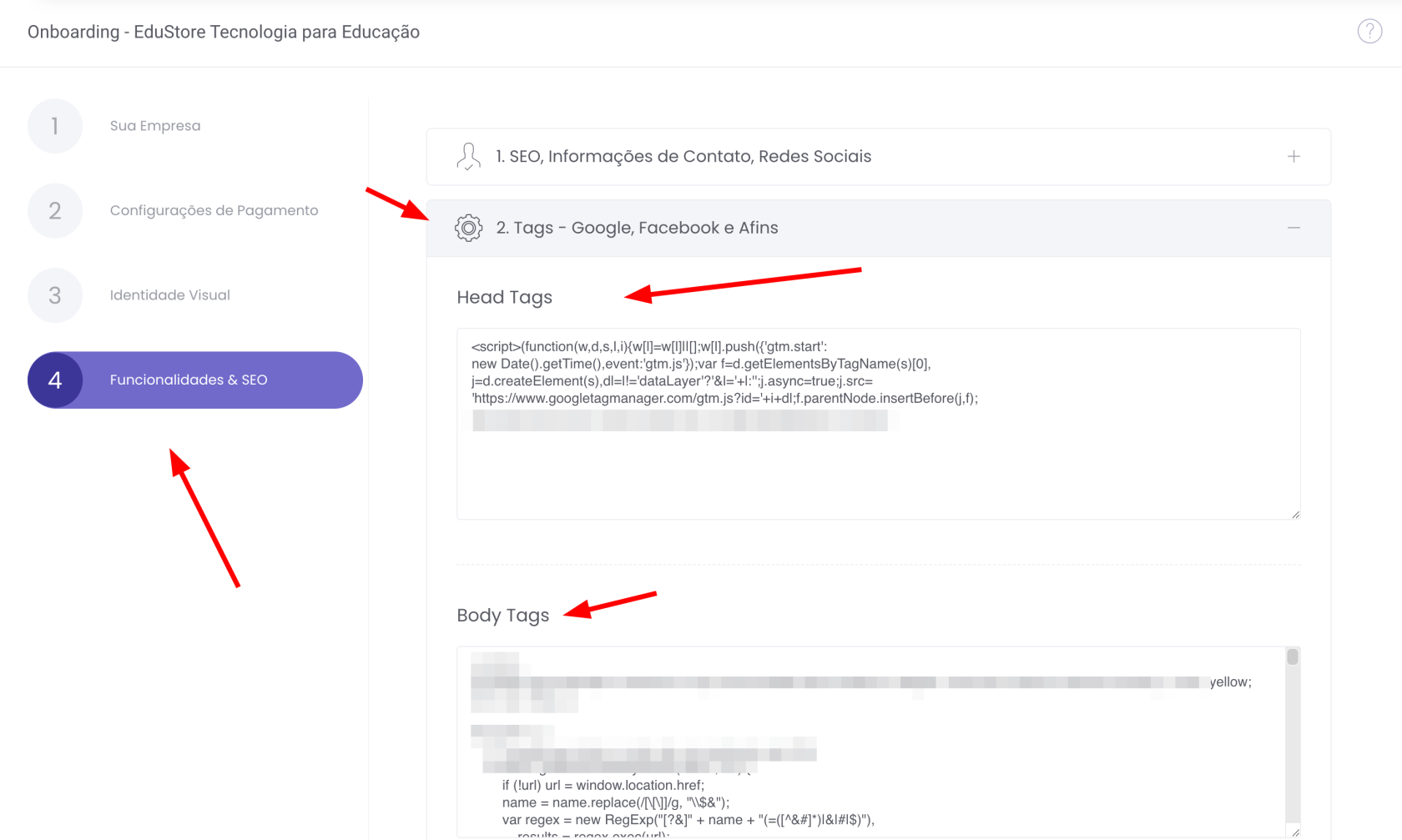Click inside the Head Tags text area
Viewport: 1402px width, 840px height.
click(878, 424)
